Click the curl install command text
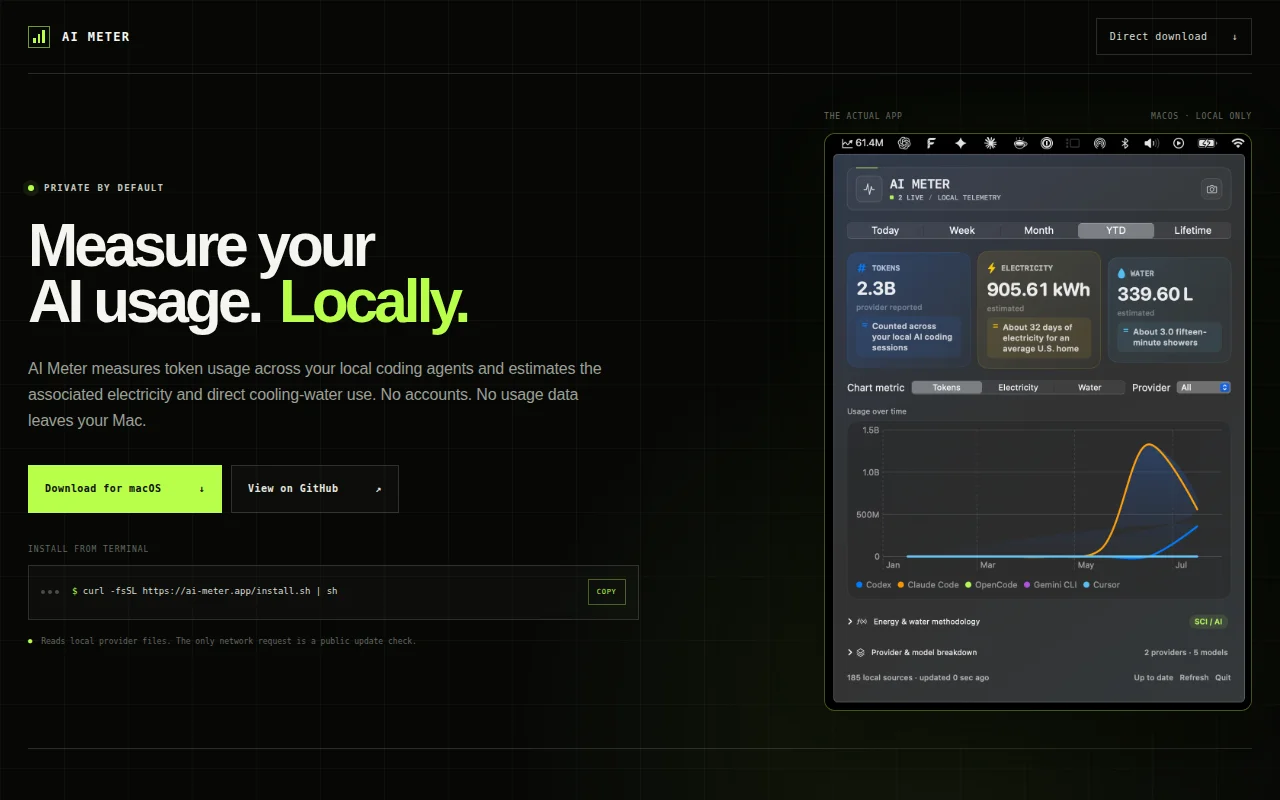Viewport: 1280px width, 800px height. 205,591
